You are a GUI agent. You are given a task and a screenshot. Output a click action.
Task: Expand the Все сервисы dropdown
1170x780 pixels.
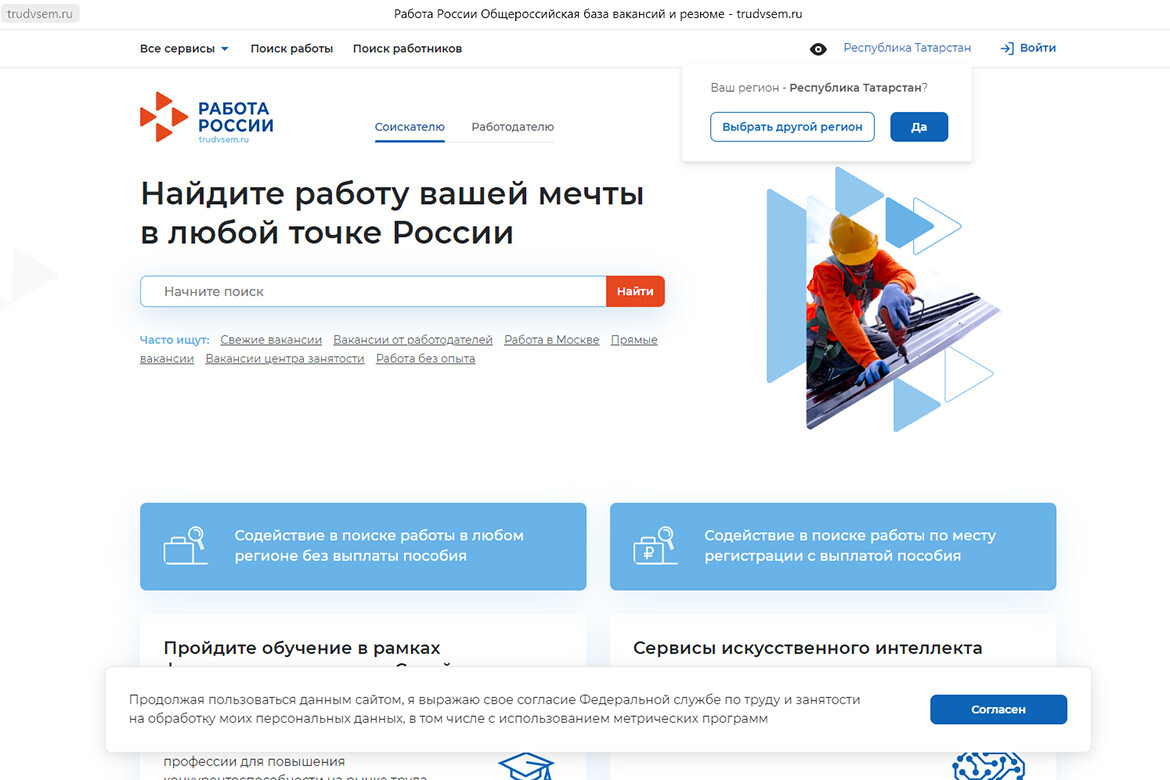click(x=184, y=49)
